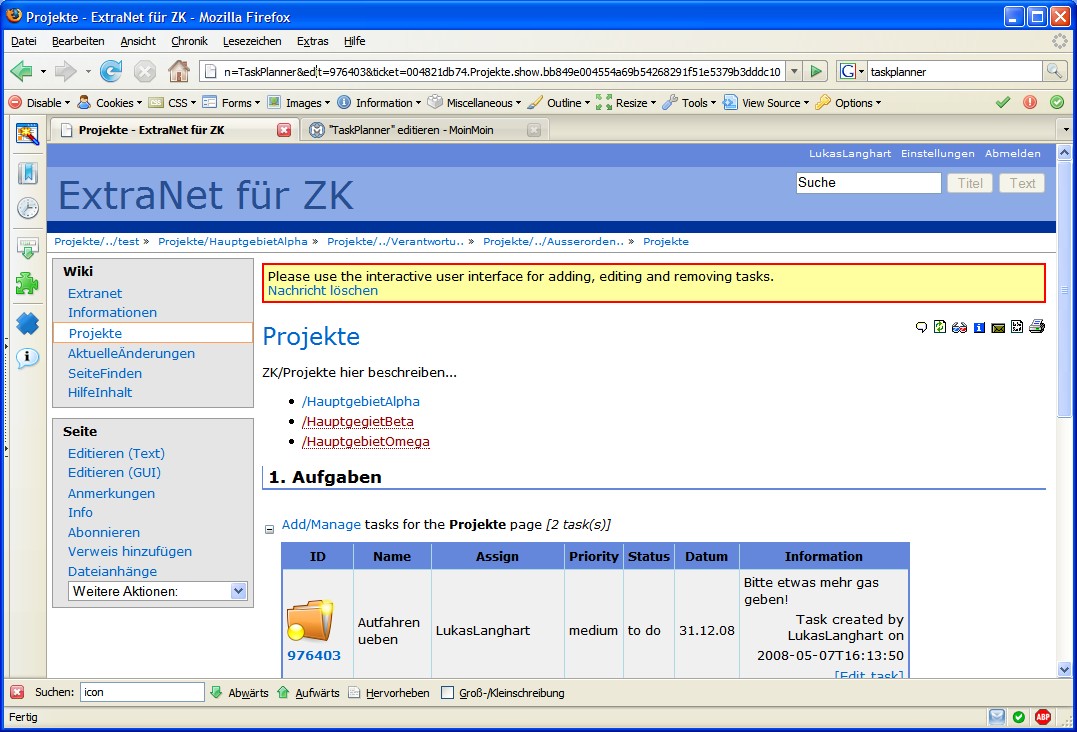
Task: Toggle the Groß-/Kleinschreibung checkbox
Action: click(x=448, y=693)
